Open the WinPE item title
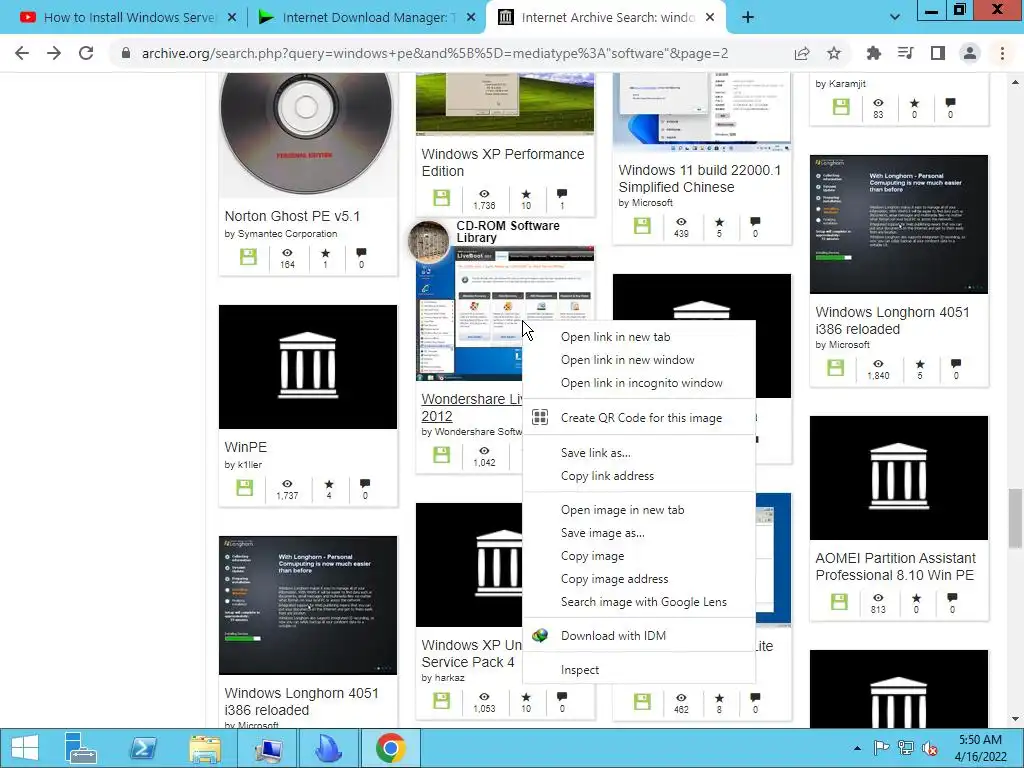Viewport: 1024px width, 768px height. click(x=246, y=447)
